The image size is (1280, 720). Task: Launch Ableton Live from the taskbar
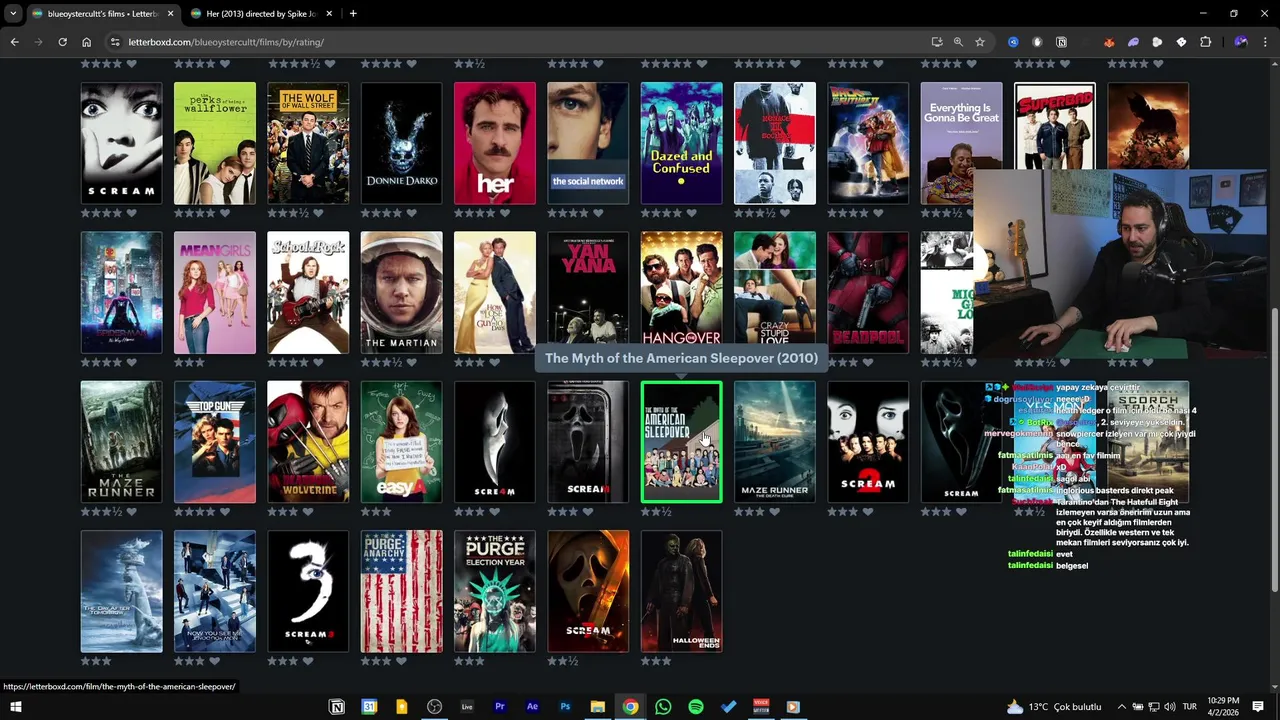(x=467, y=707)
